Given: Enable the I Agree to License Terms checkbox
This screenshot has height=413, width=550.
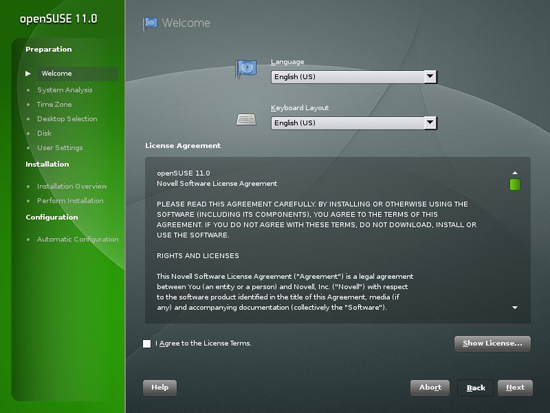Looking at the screenshot, I should point(147,344).
